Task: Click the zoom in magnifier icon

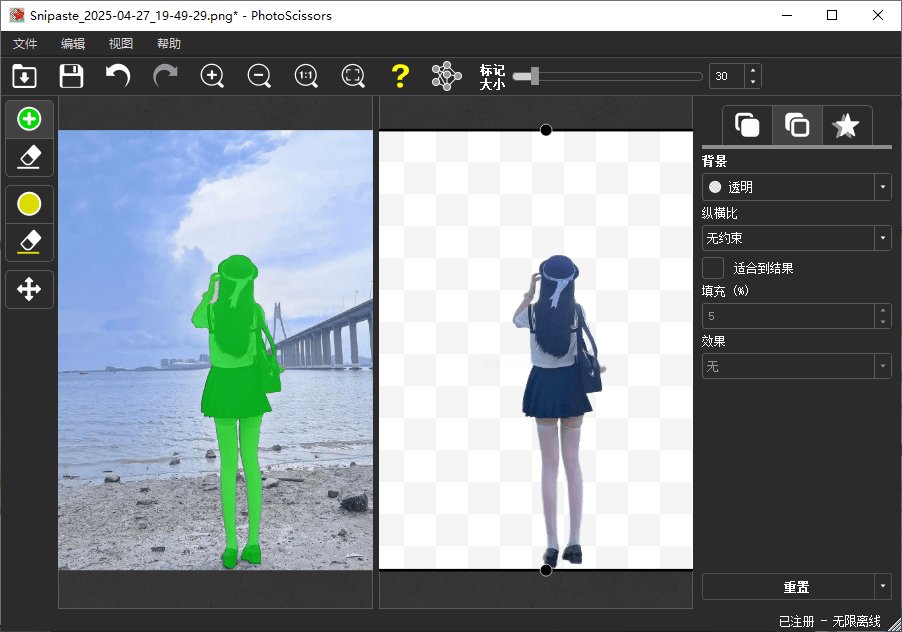Action: [212, 76]
